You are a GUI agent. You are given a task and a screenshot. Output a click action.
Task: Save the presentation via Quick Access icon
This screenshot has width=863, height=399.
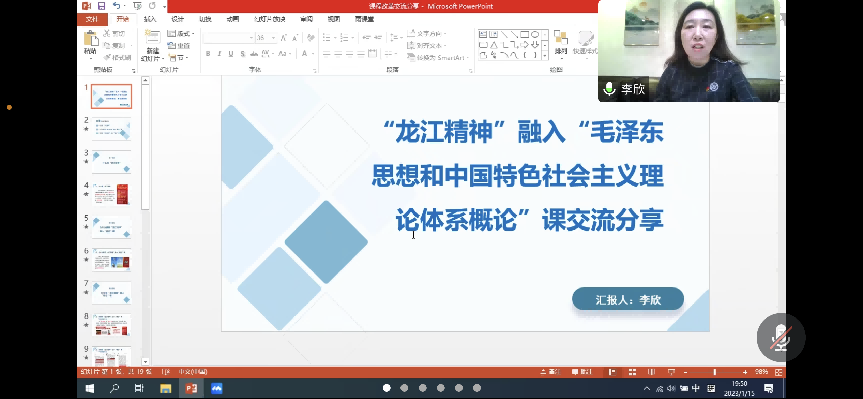[x=101, y=6]
